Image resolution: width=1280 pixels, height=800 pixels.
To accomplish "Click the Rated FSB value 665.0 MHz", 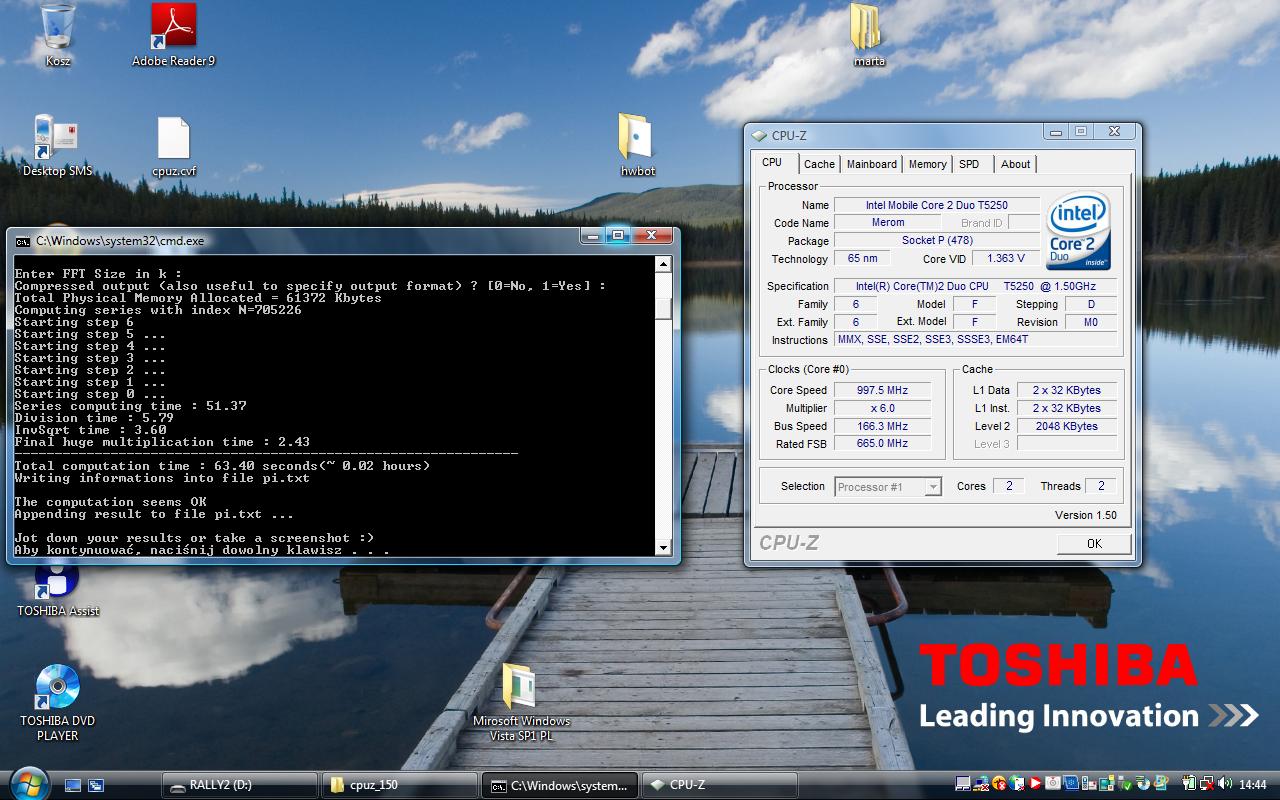I will pos(882,443).
